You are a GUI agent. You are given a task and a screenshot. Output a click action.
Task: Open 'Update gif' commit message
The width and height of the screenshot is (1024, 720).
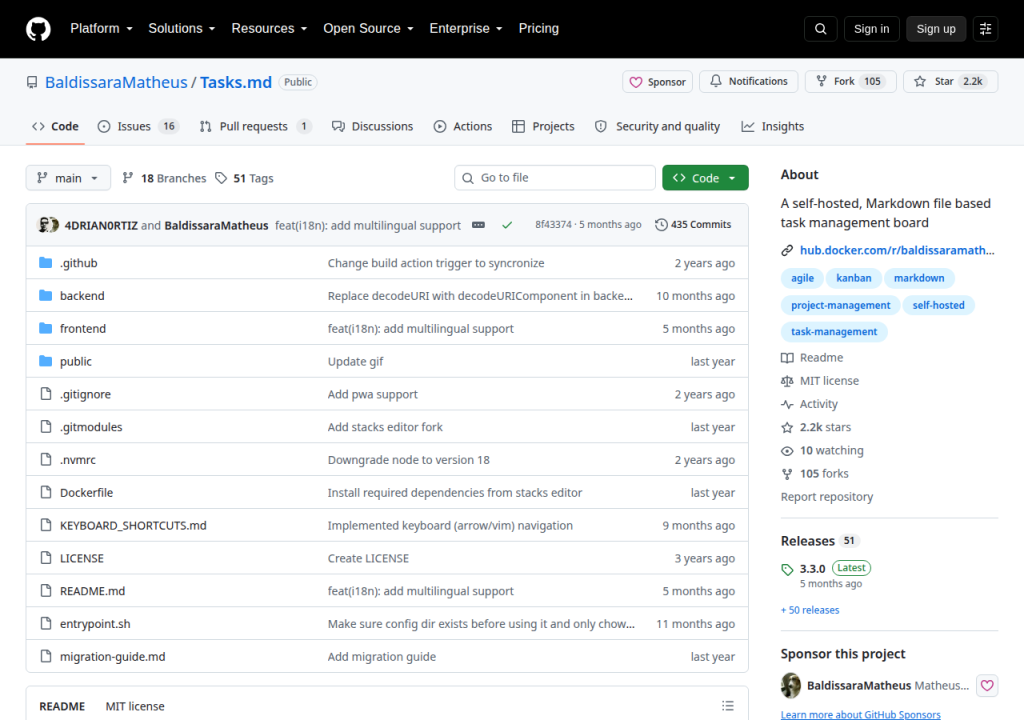(355, 361)
